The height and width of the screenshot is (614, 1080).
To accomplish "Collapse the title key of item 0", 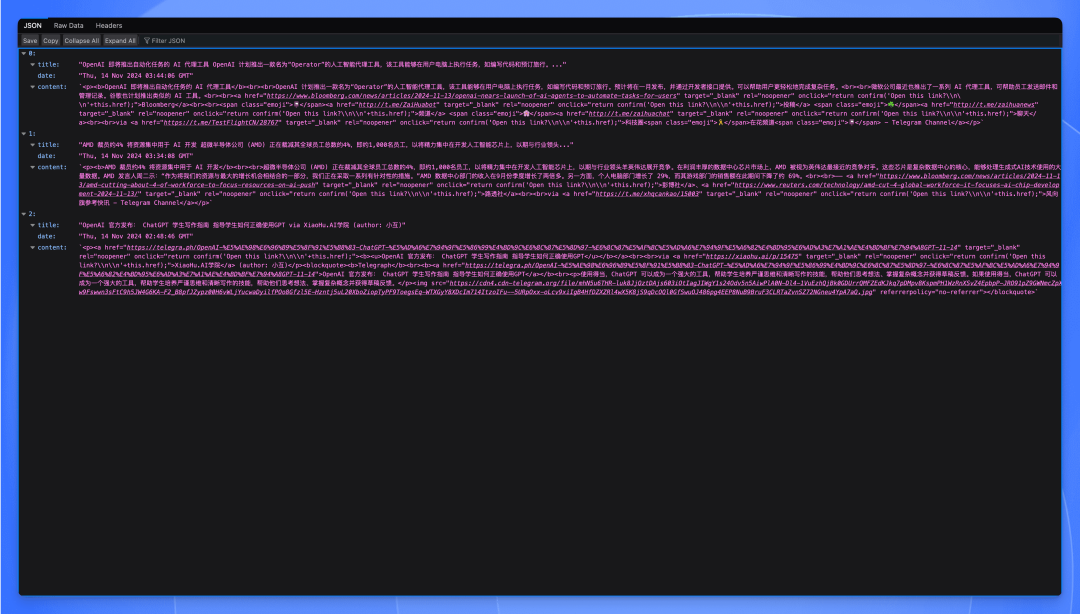I will [32, 65].
